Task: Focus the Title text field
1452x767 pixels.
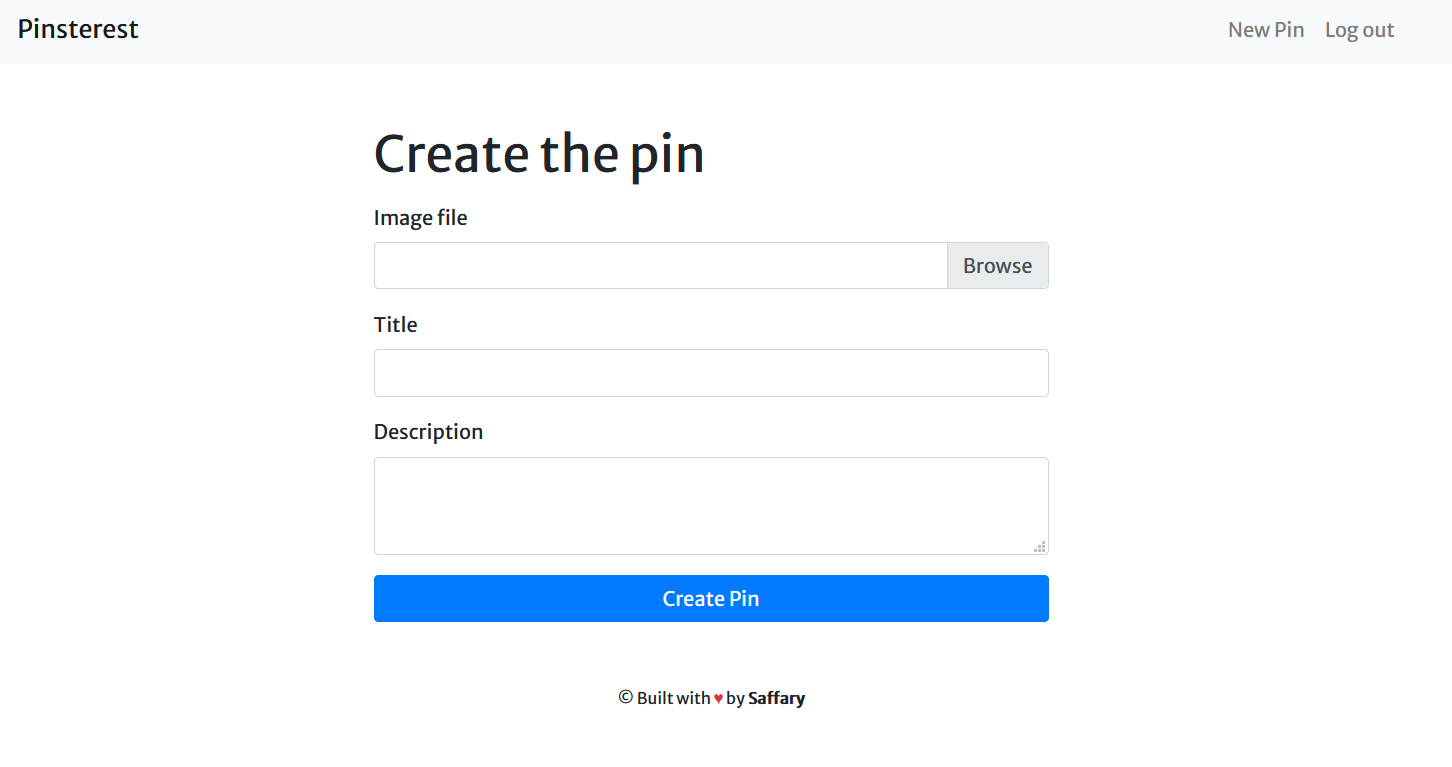Action: (711, 373)
